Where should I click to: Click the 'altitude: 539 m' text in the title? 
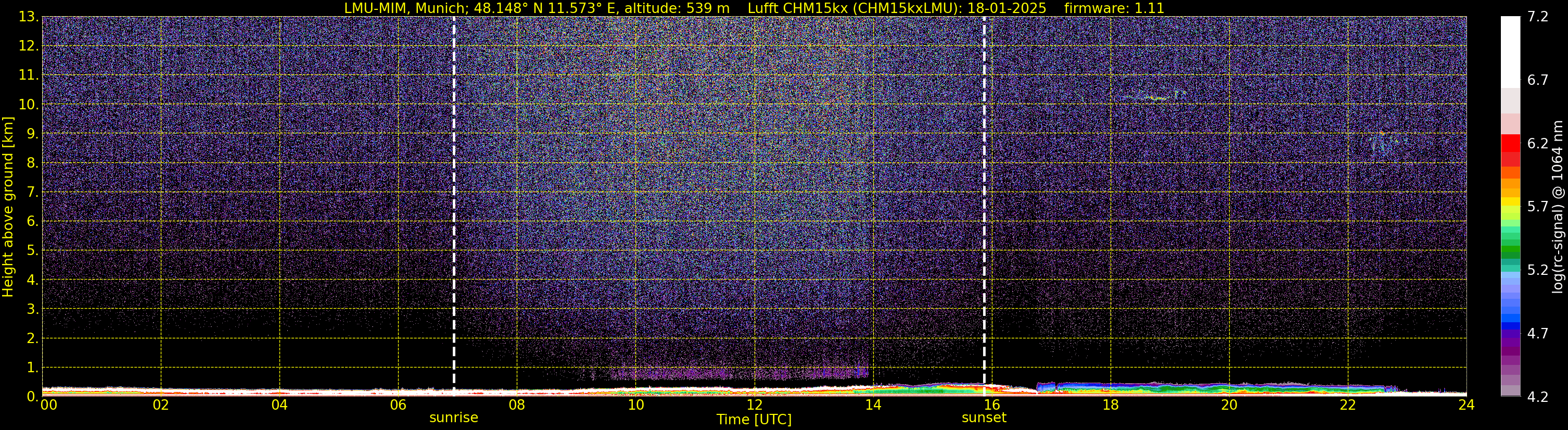click(x=677, y=8)
